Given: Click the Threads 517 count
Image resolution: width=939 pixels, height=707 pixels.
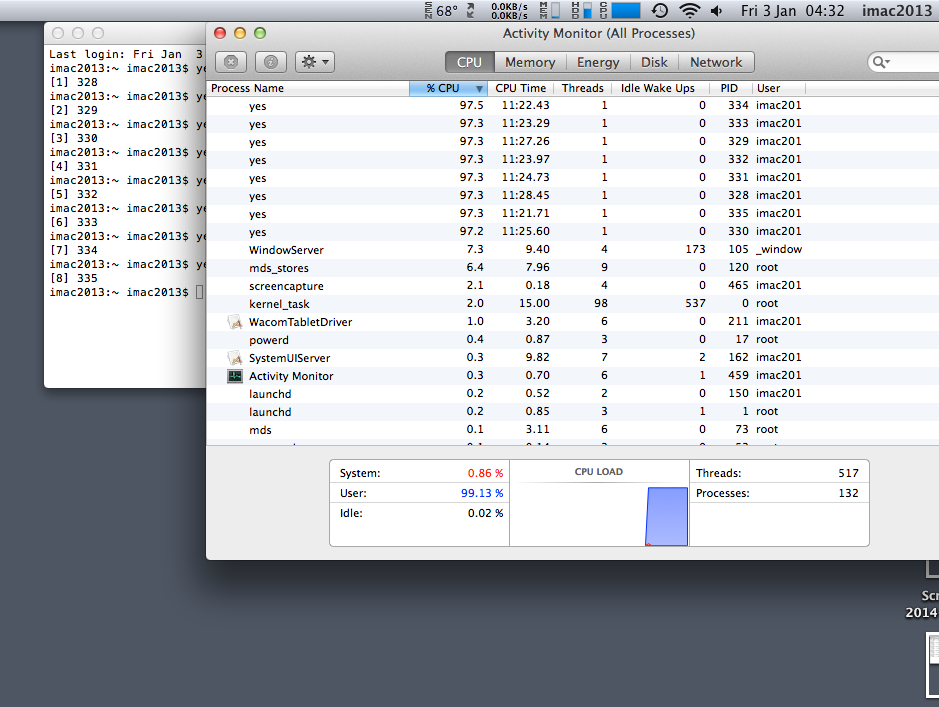Looking at the screenshot, I should point(848,473).
